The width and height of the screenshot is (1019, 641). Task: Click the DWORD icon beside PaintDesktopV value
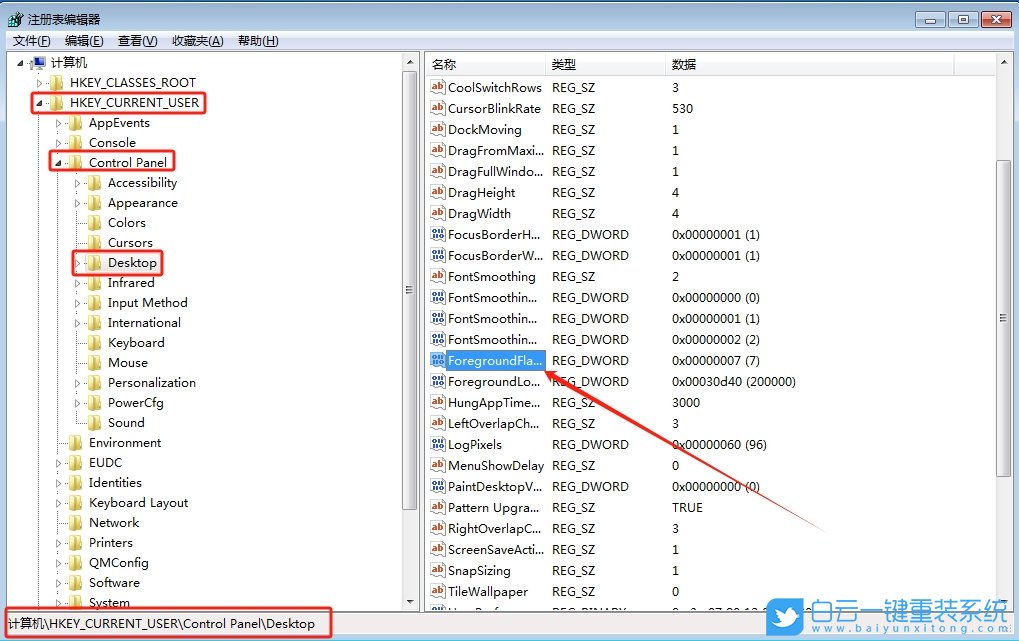(x=437, y=486)
